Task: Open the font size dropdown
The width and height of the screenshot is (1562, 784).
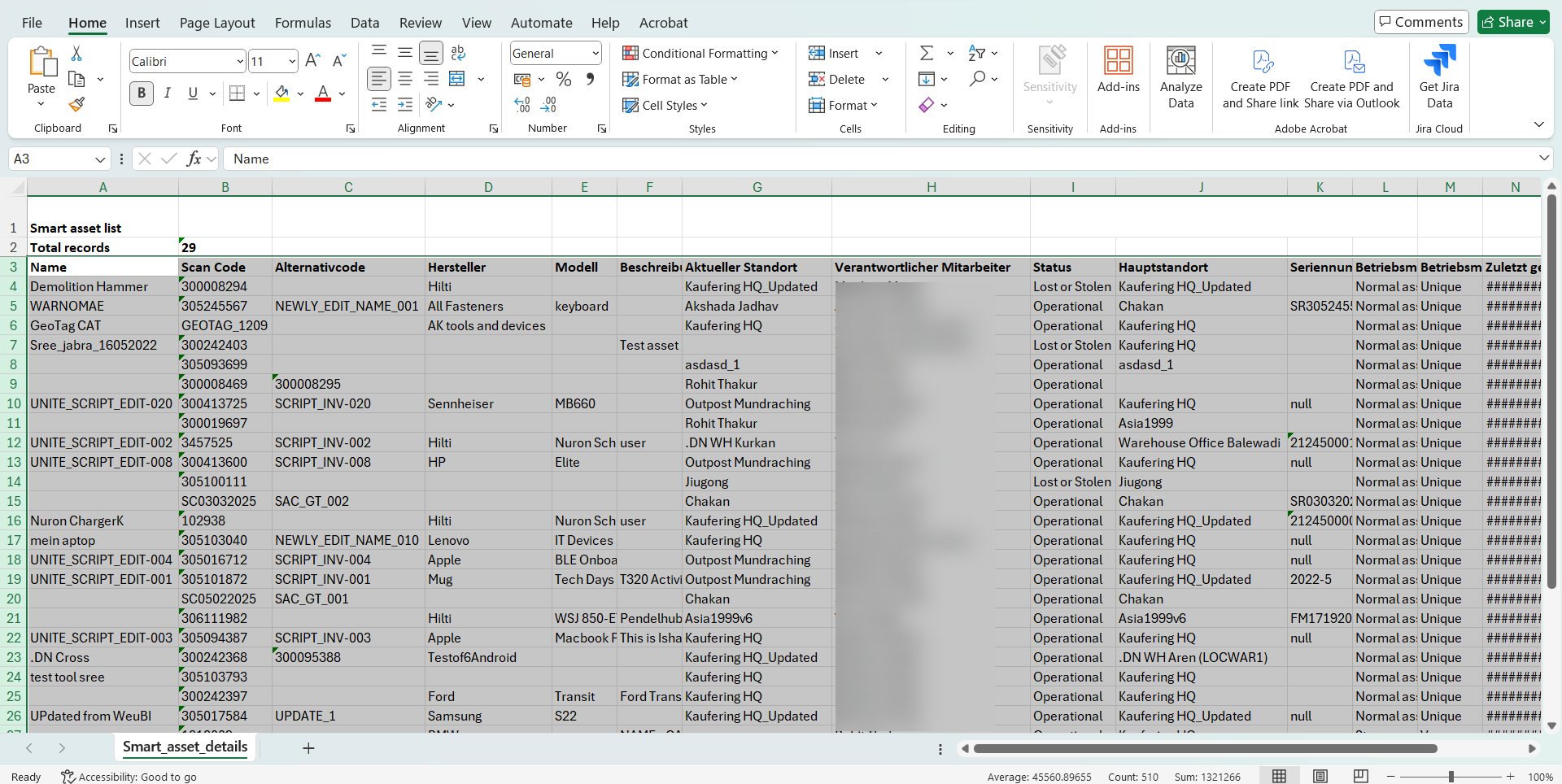Action: 291,61
